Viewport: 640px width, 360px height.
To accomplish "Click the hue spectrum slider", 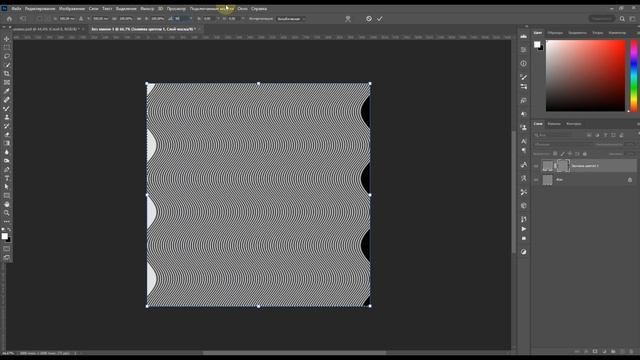I will pyautogui.click(x=634, y=76).
